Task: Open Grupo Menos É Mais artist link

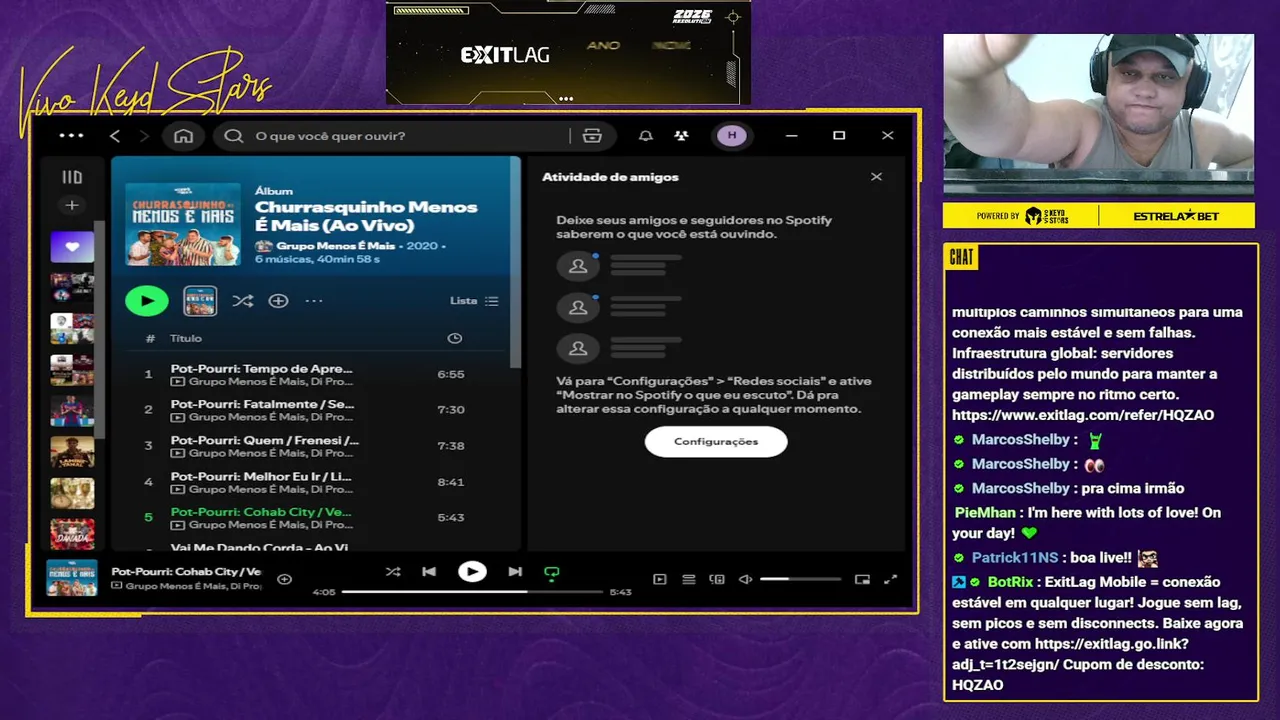Action: [338, 245]
